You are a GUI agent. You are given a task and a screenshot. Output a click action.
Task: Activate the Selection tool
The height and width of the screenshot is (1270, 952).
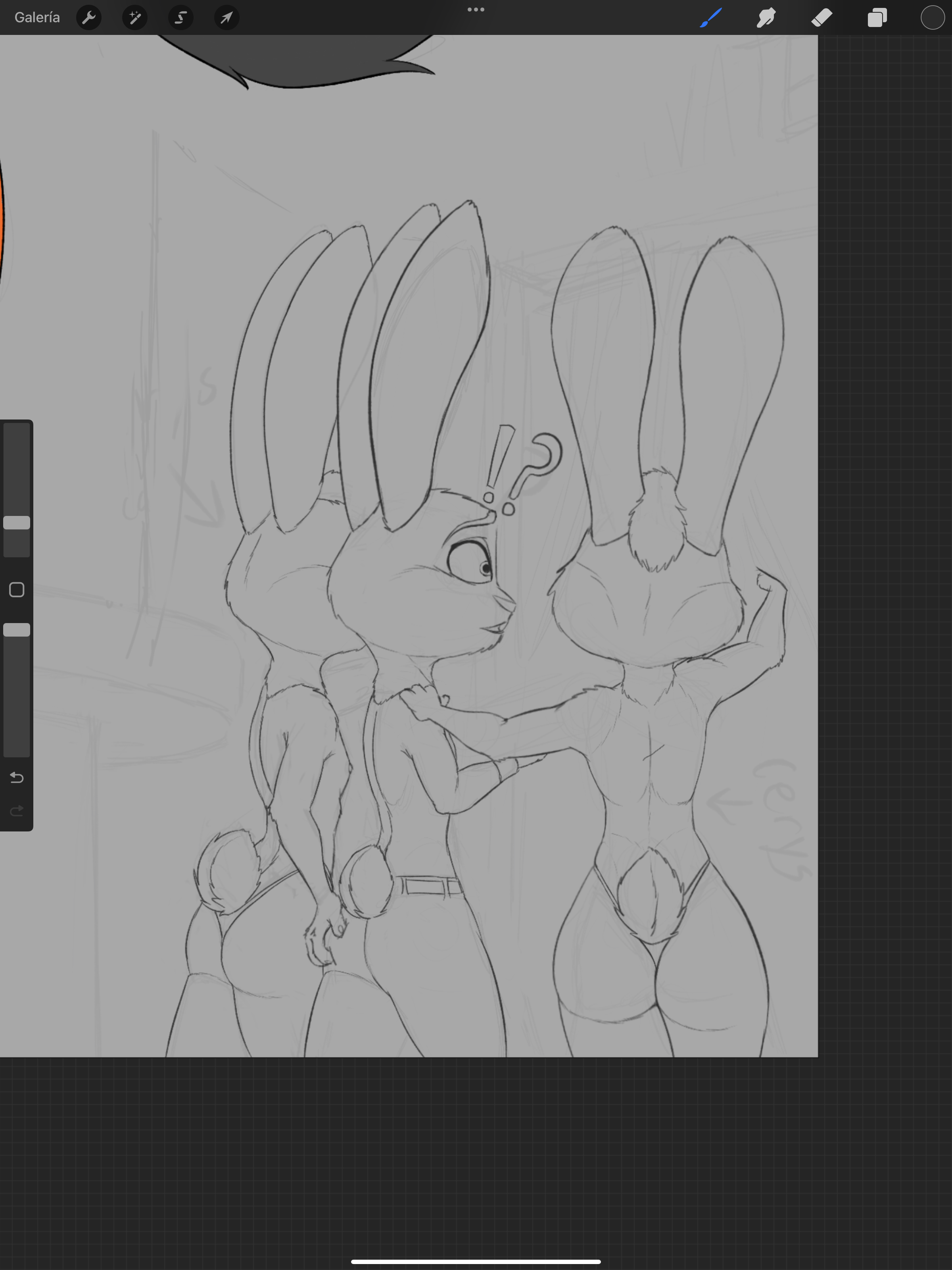click(181, 18)
